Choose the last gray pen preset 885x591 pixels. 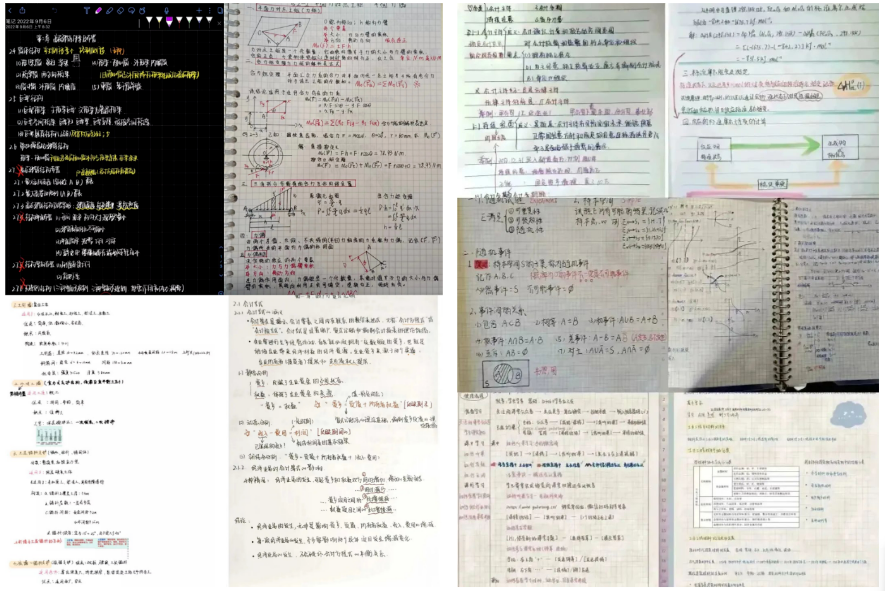pyautogui.click(x=209, y=21)
